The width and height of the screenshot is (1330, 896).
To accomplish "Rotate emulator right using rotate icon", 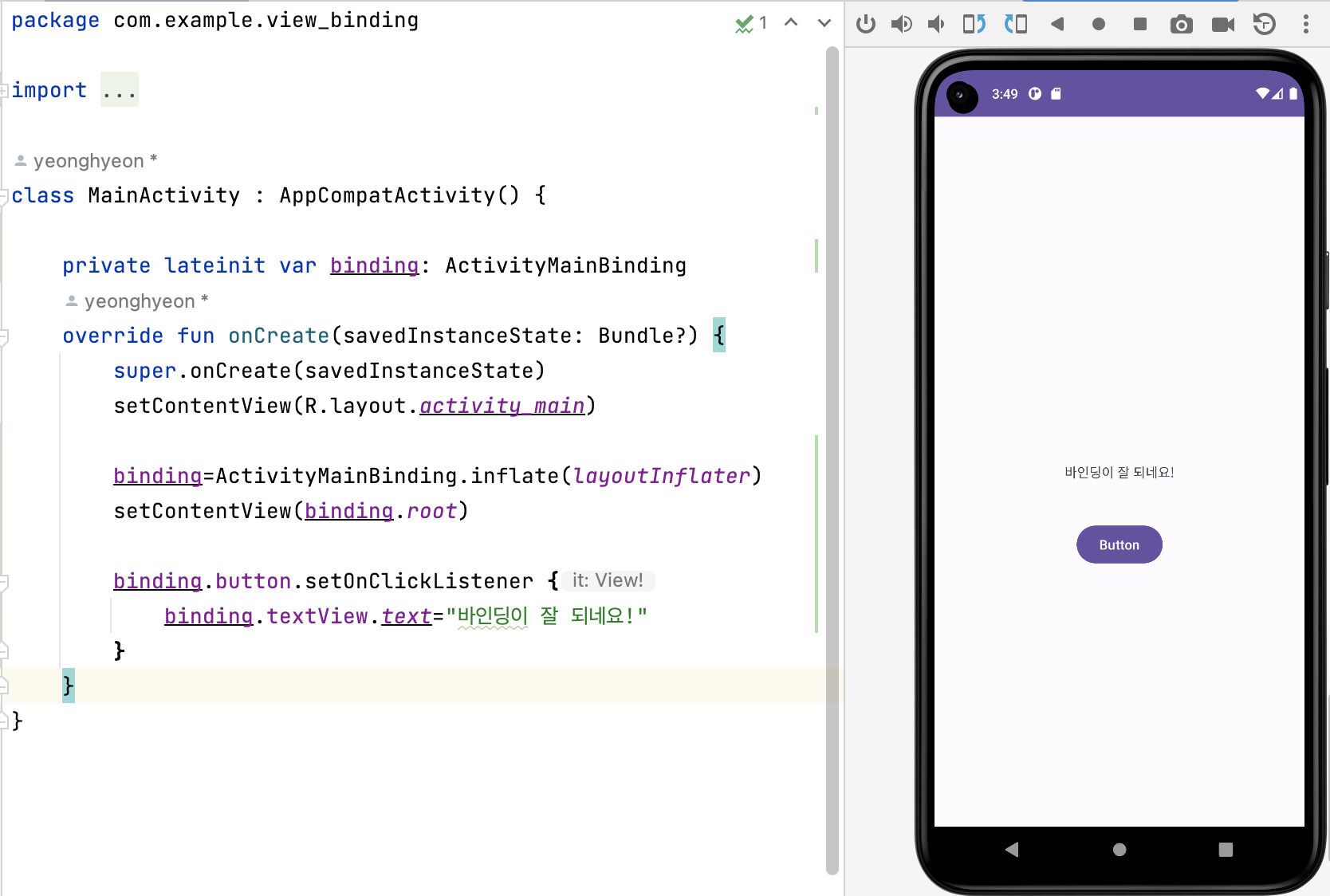I will tap(1016, 24).
